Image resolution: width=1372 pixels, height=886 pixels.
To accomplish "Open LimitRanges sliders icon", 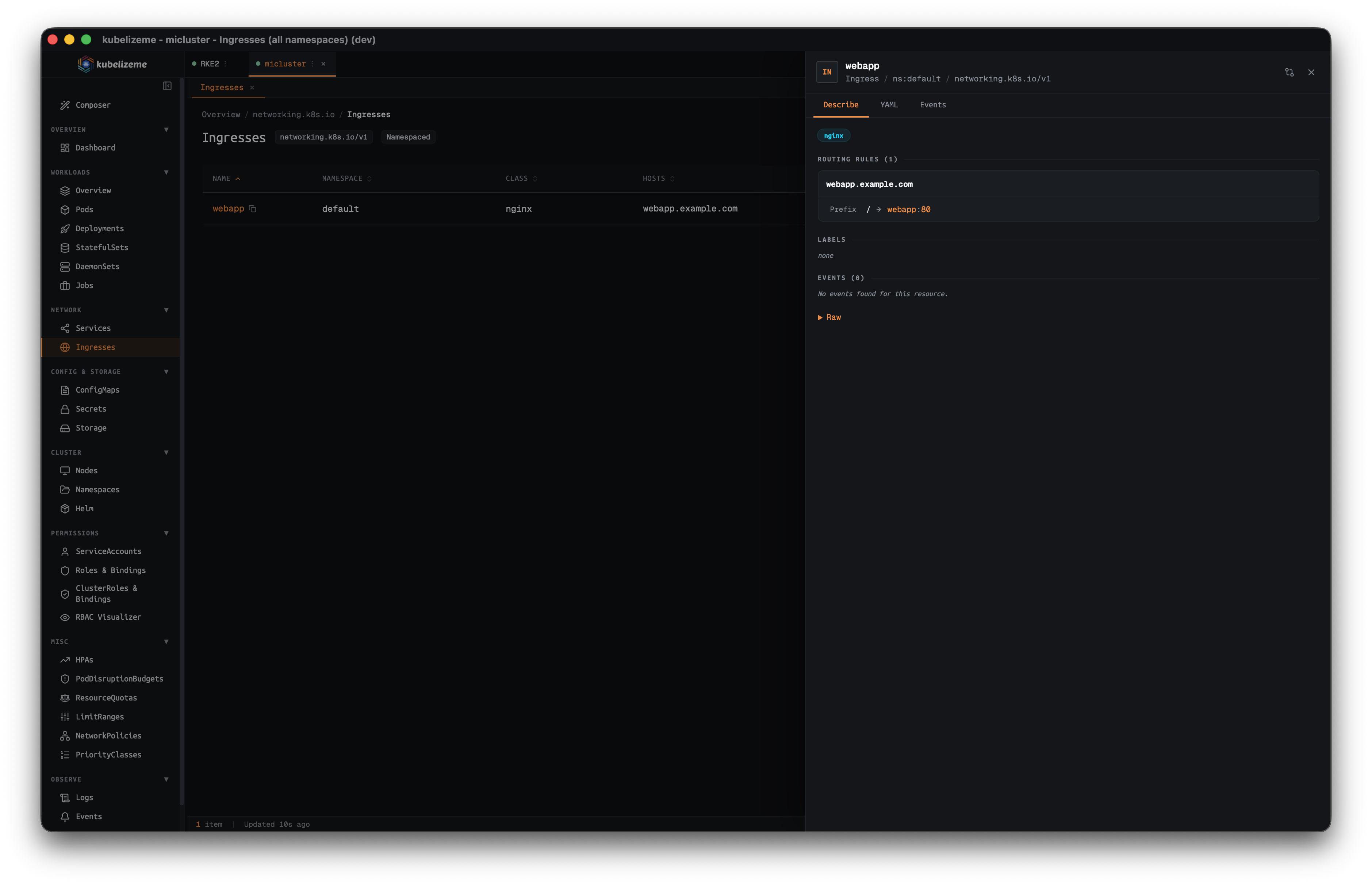I will click(x=65, y=717).
